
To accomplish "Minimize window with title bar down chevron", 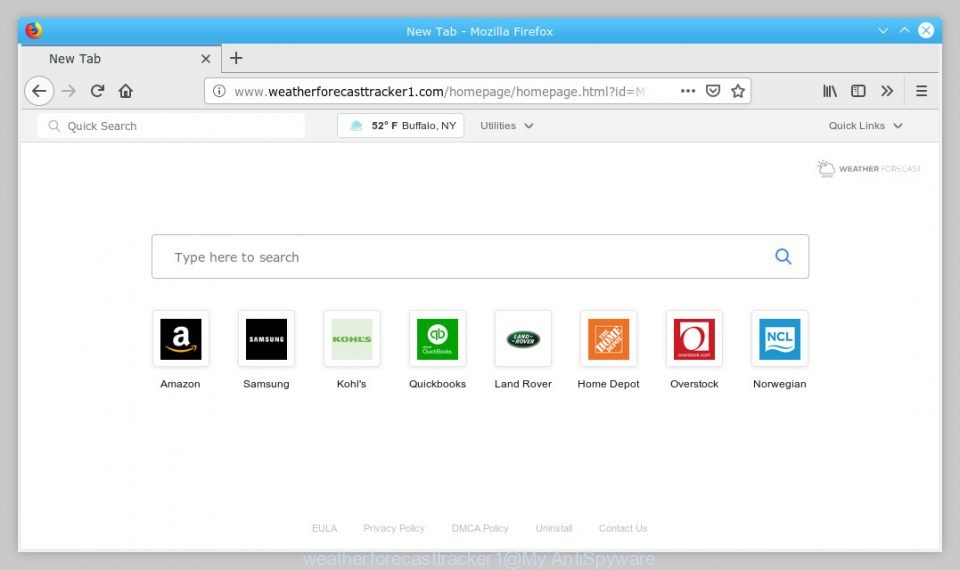I will coord(883,30).
